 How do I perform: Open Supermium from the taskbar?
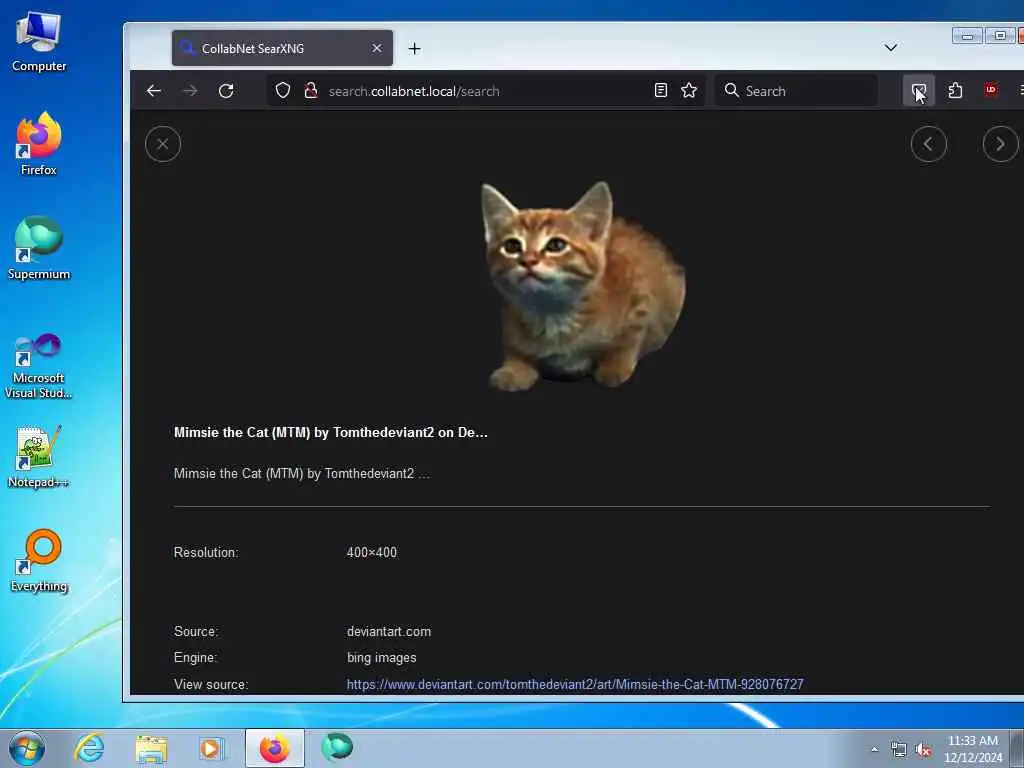tap(337, 747)
